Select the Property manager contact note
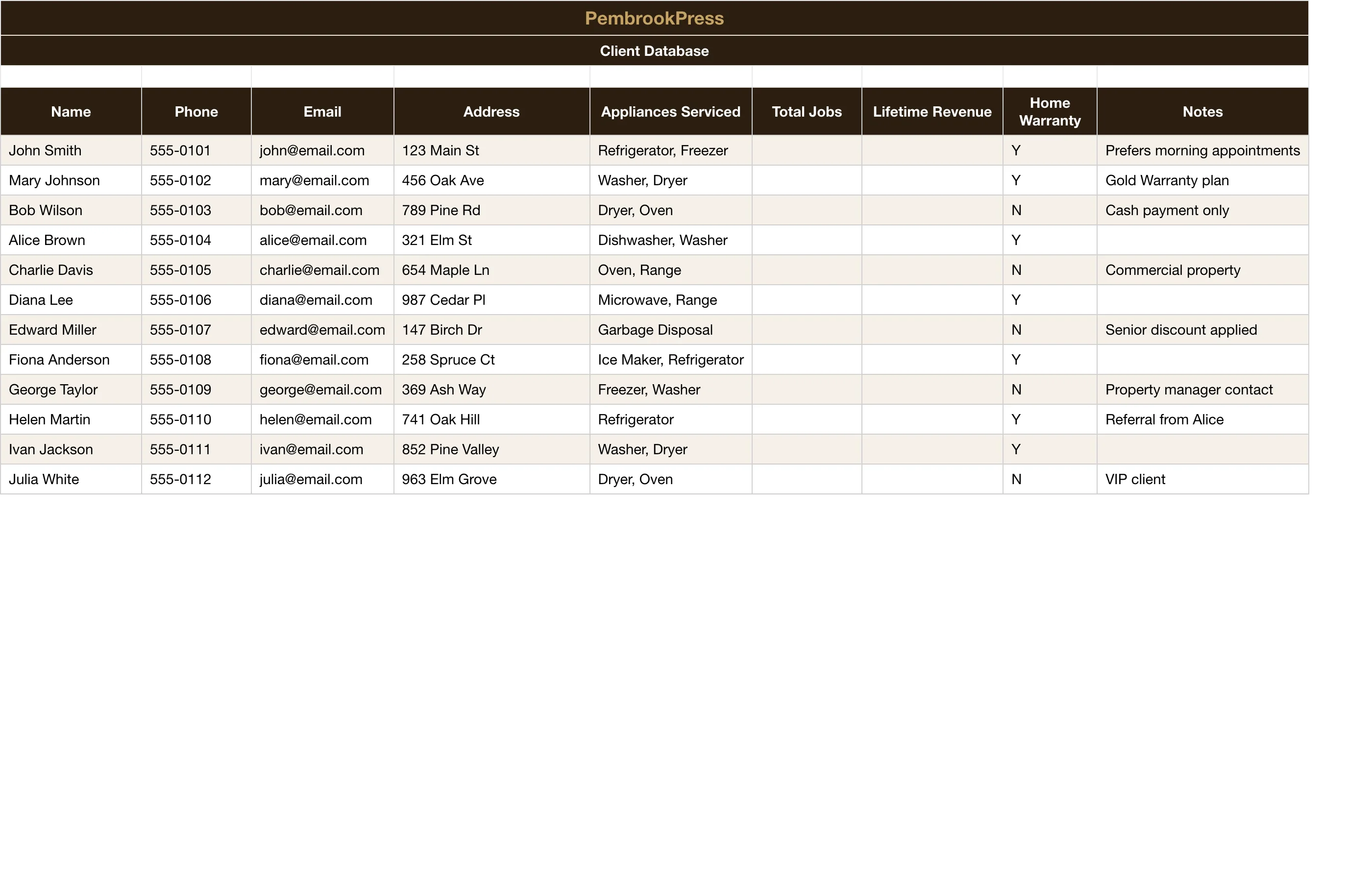The width and height of the screenshot is (1372, 882). [x=1202, y=390]
